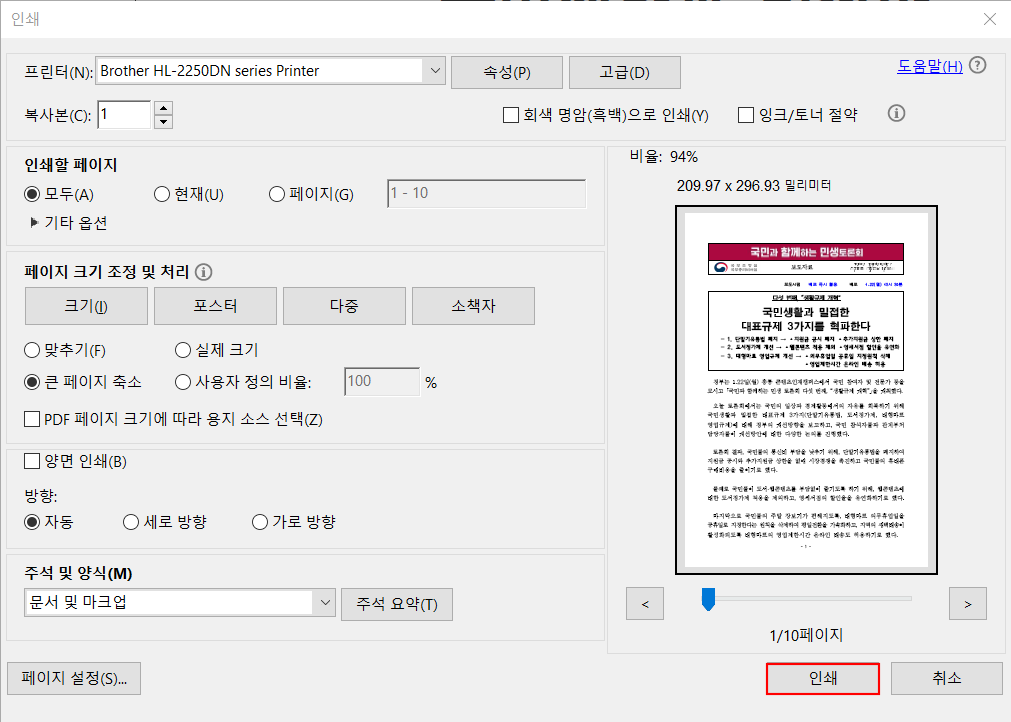The height and width of the screenshot is (722, 1011).
Task: Click the info icon beside 잉크/토너 절약
Action: (896, 114)
